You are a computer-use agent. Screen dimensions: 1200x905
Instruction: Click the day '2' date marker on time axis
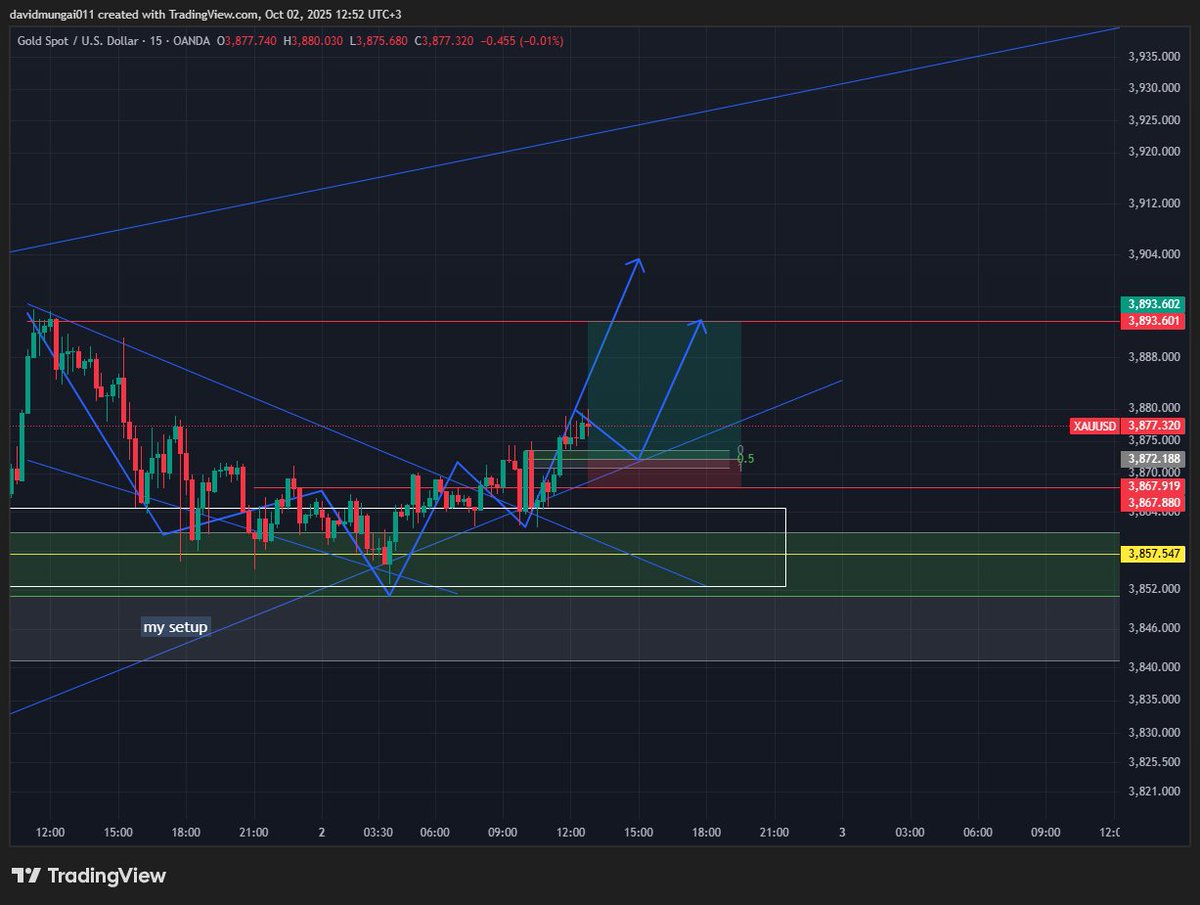[322, 832]
